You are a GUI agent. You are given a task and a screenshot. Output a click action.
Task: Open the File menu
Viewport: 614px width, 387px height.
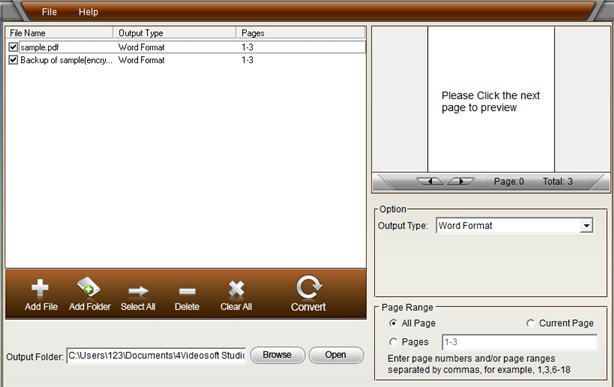(49, 12)
